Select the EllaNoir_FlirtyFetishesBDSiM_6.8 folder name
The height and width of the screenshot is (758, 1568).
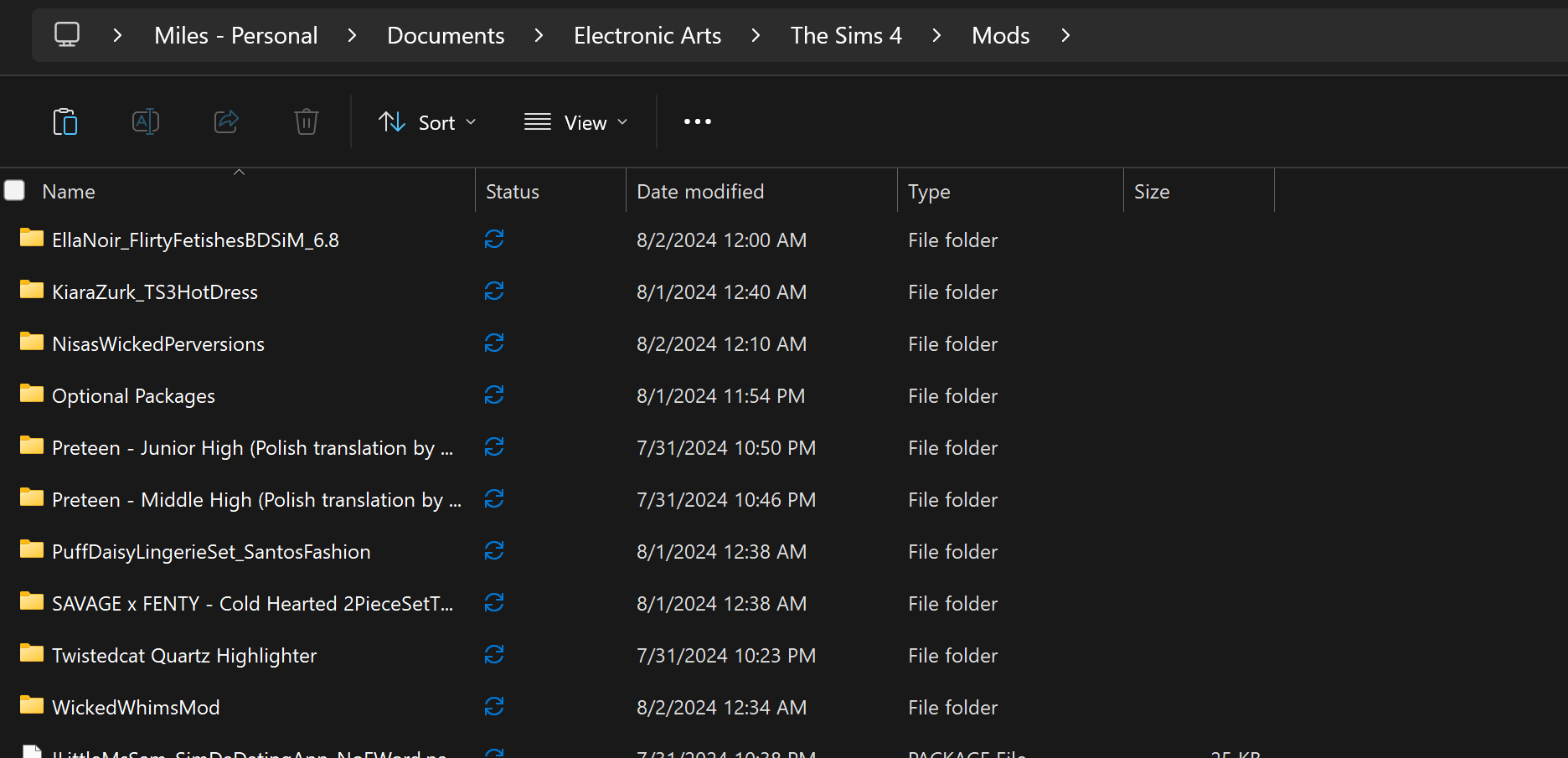[195, 240]
